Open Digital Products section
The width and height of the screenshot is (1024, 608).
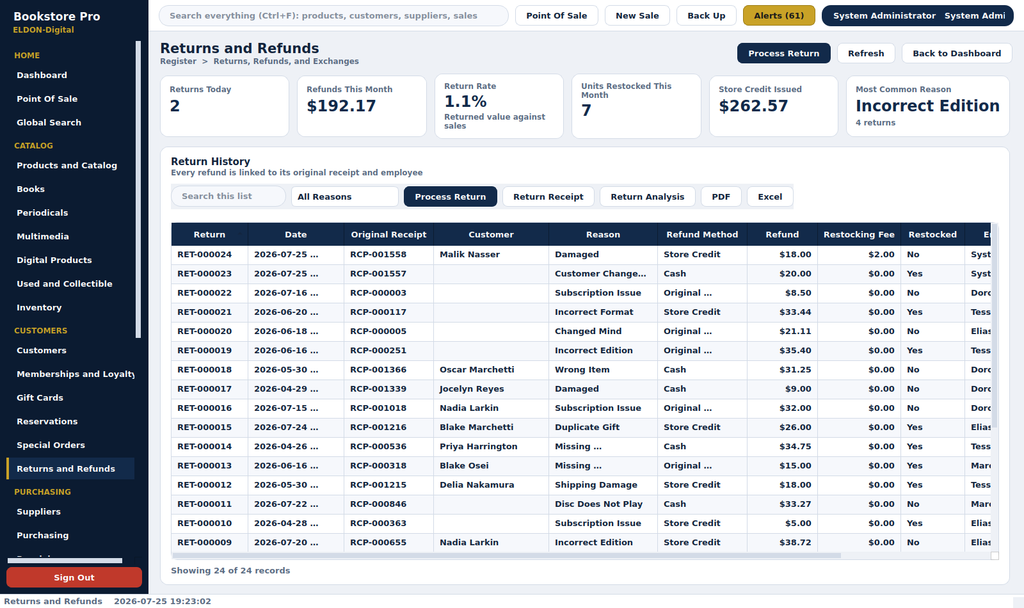pos(71,260)
